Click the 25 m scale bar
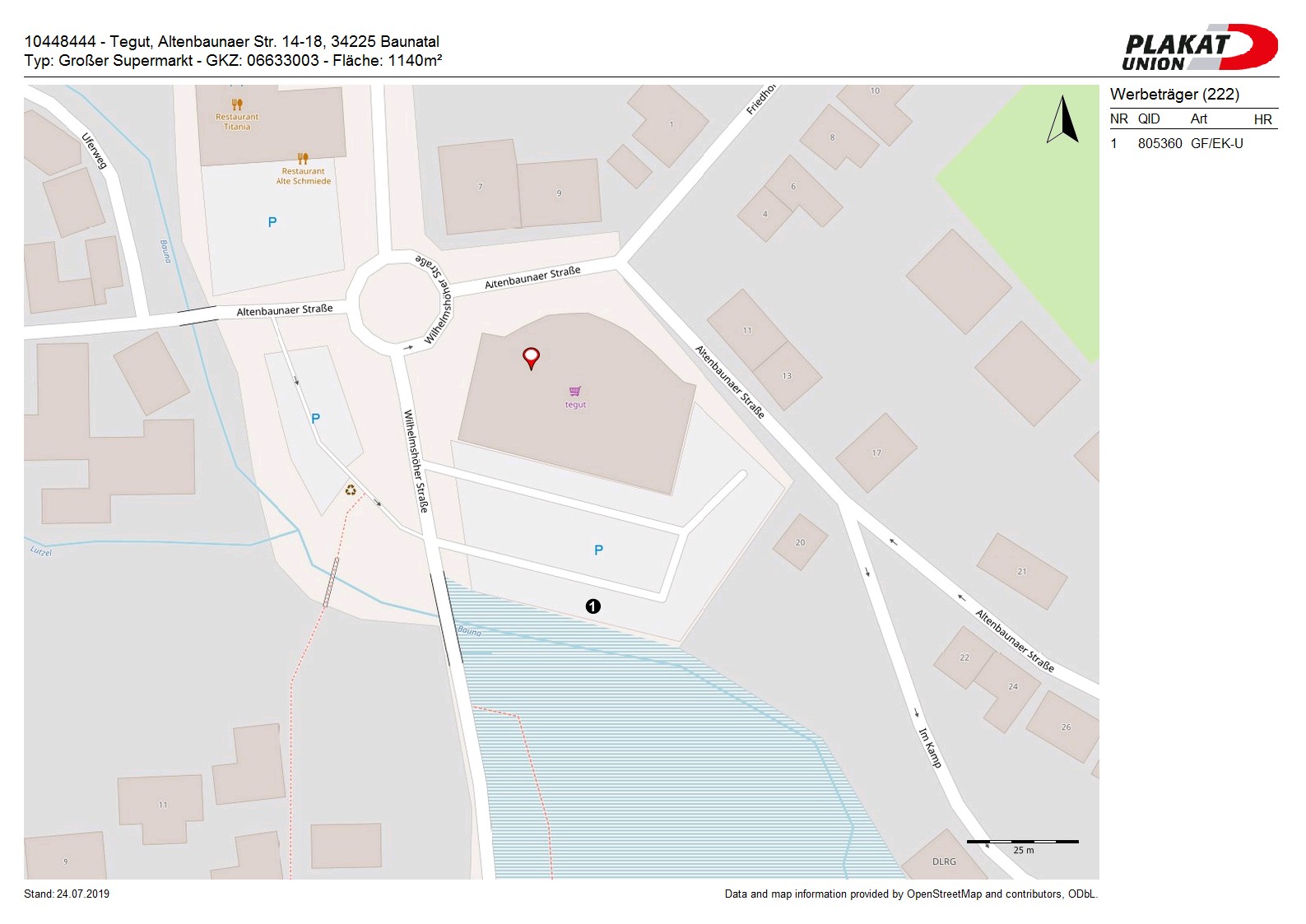The height and width of the screenshot is (924, 1306). click(x=1022, y=842)
